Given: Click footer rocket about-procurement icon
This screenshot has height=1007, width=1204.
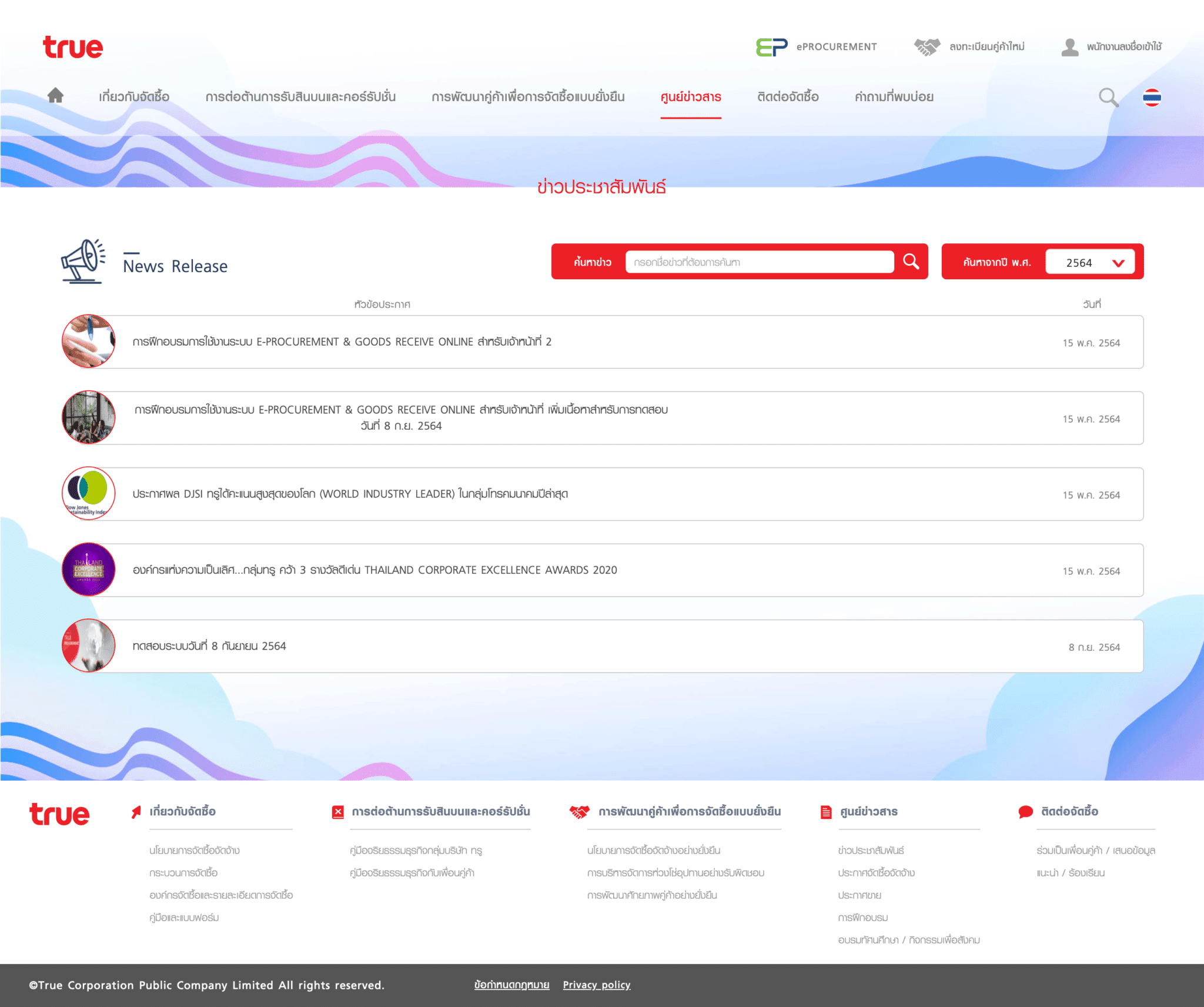Looking at the screenshot, I should [x=136, y=812].
